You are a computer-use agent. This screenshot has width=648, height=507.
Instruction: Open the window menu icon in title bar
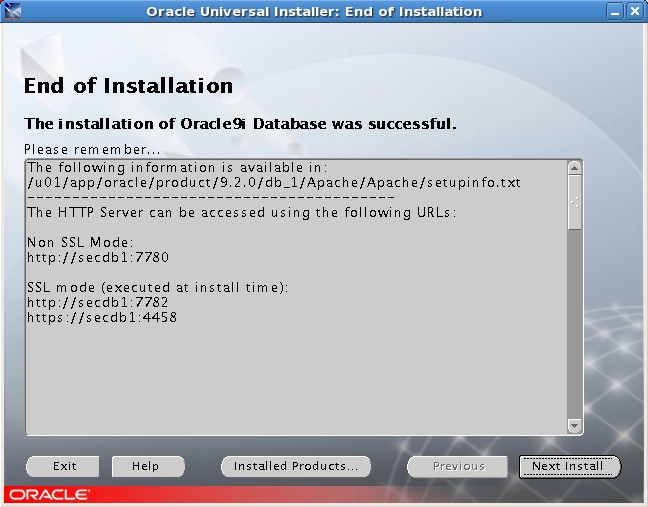point(12,12)
